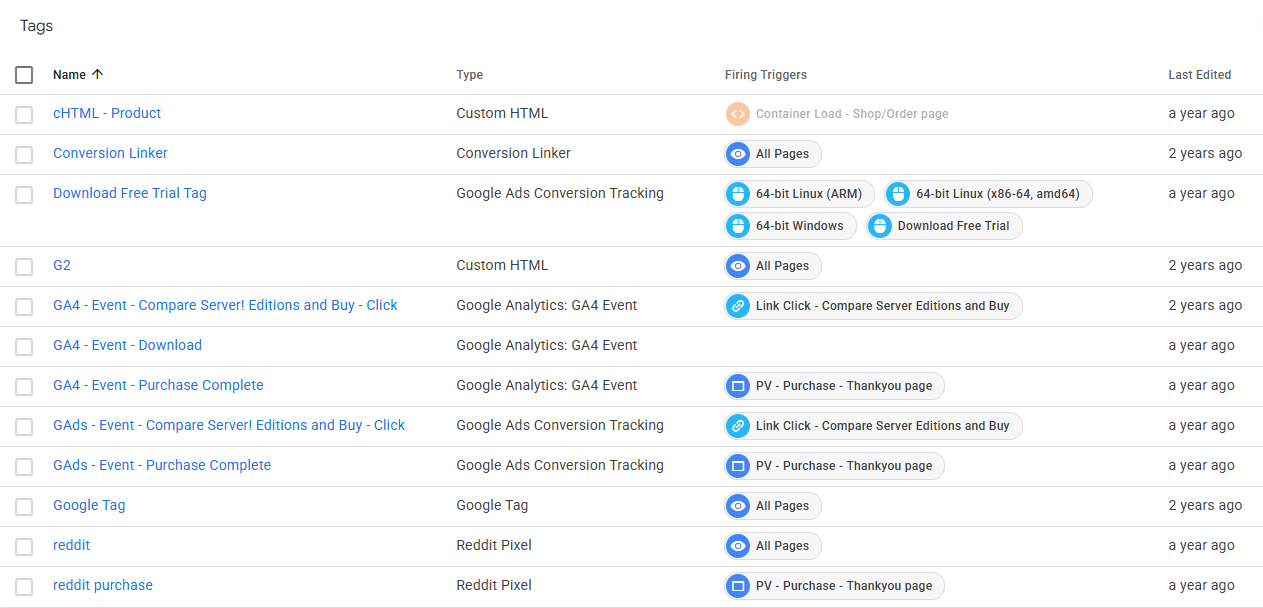
Task: Click the code icon on Container Load trigger
Action: point(737,114)
